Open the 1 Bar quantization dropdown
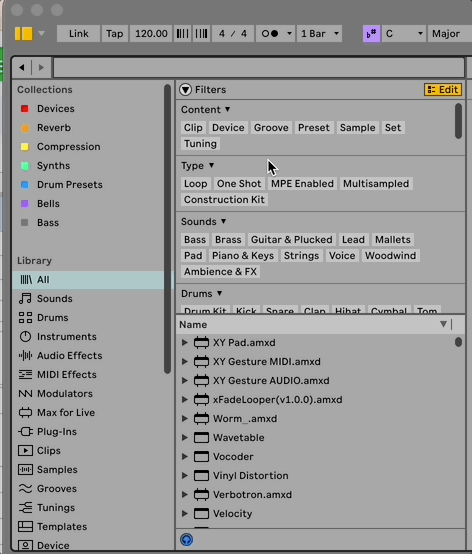Image resolution: width=472 pixels, height=554 pixels. point(319,34)
